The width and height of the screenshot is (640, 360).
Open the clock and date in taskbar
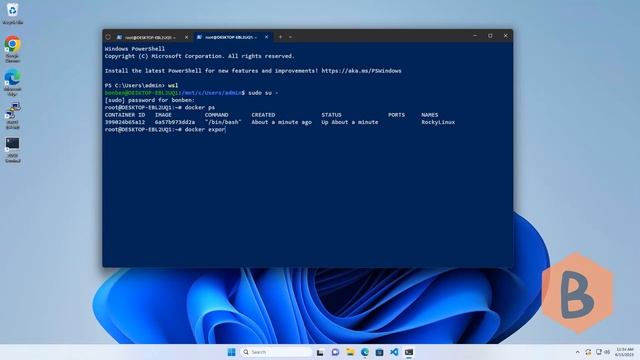(x=624, y=352)
